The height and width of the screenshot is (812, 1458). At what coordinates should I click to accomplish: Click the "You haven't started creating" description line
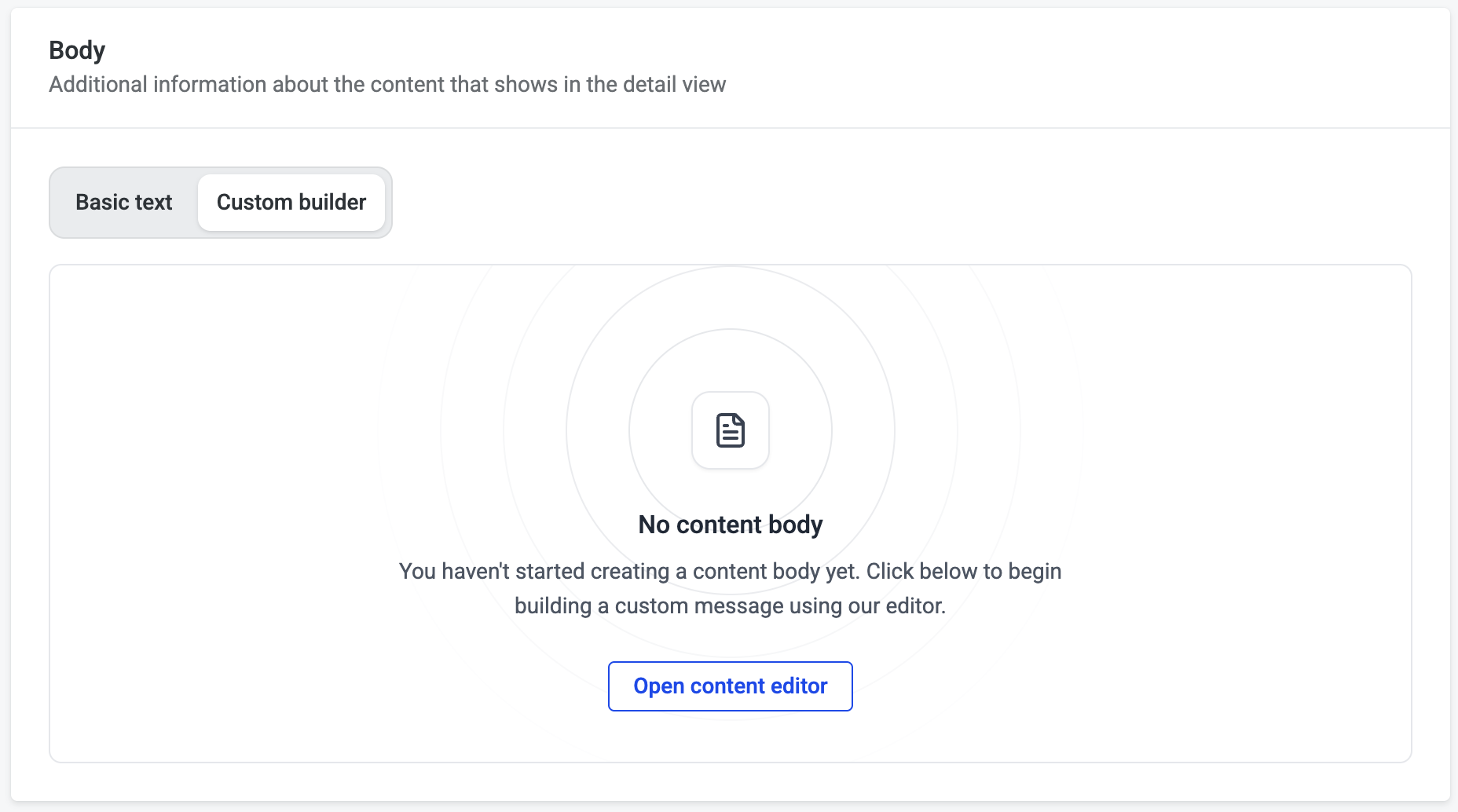point(730,571)
